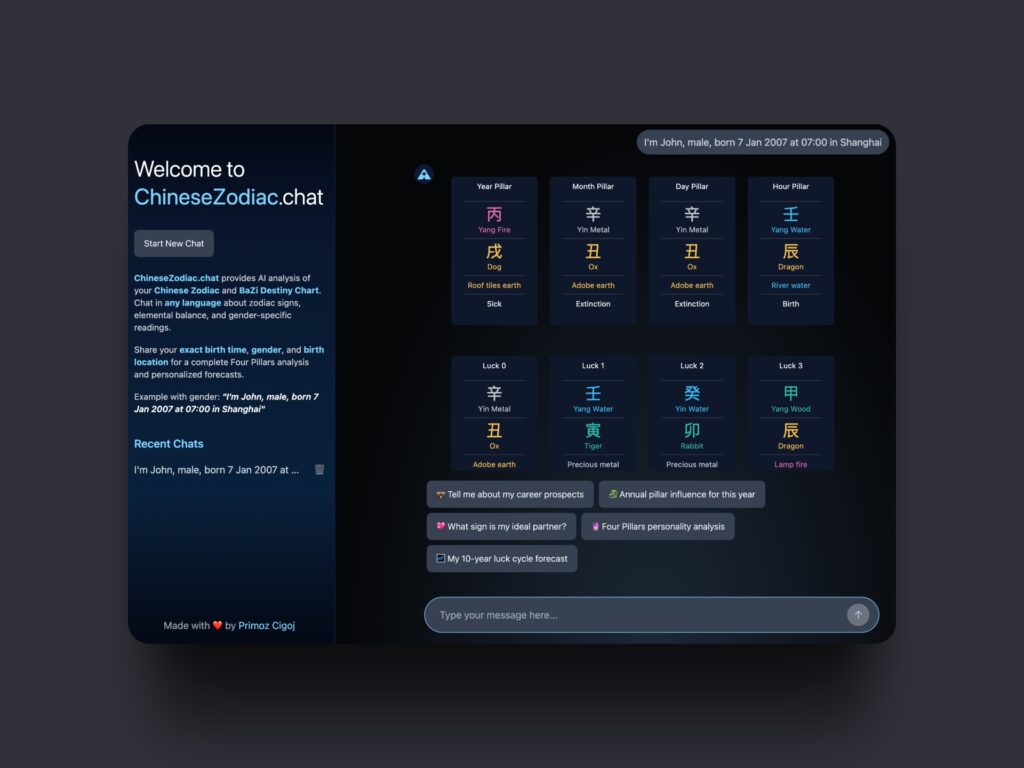
Task: Select What sign is my ideal partner
Action: 502,526
